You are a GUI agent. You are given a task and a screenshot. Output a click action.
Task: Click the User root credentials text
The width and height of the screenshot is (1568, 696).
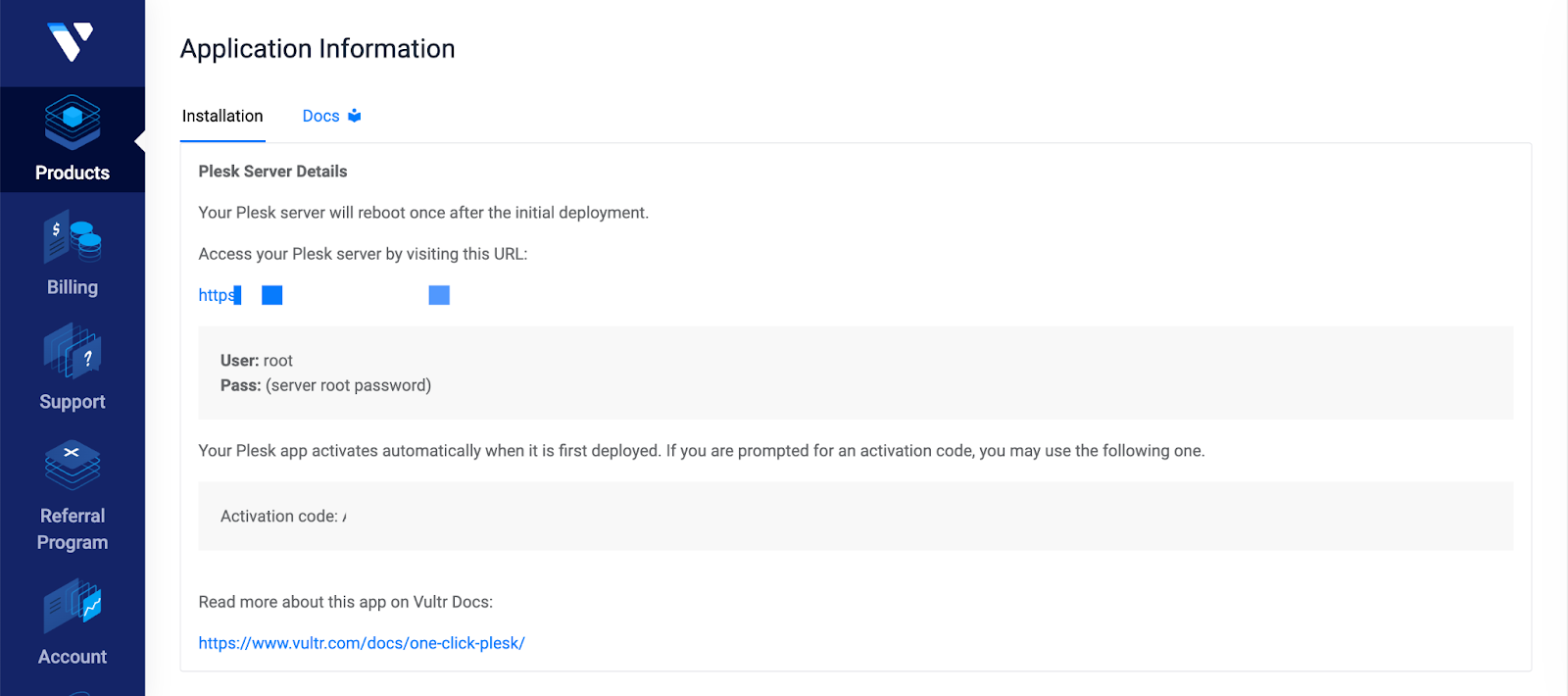(x=257, y=361)
